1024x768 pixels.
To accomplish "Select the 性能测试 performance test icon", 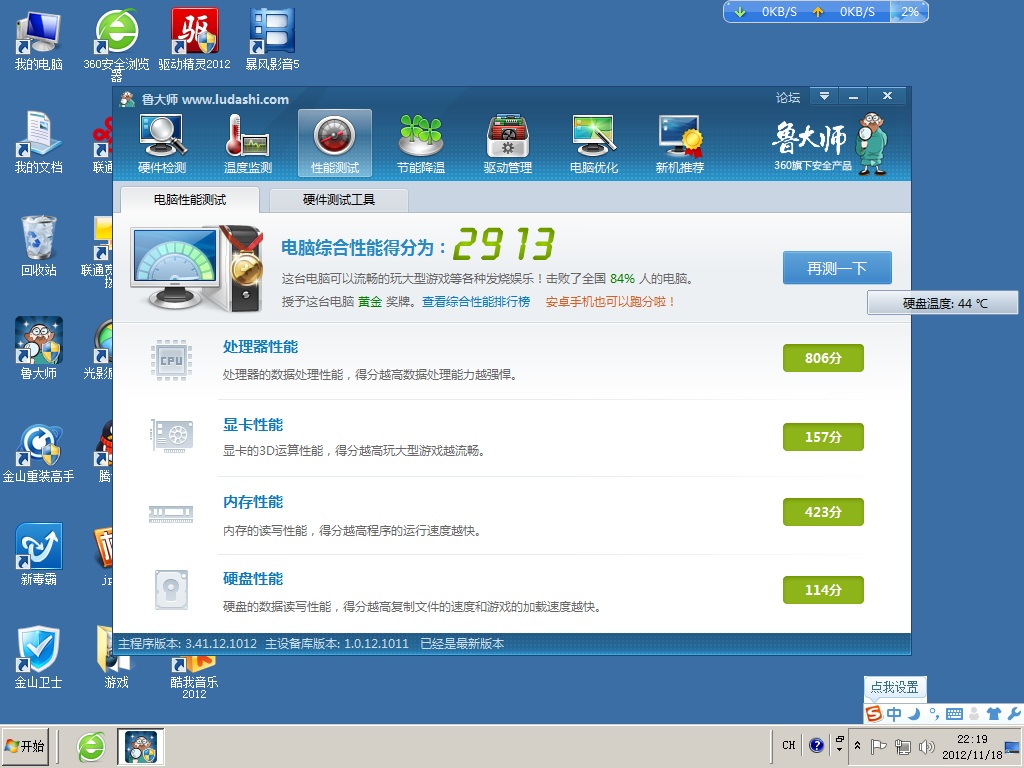I will (x=334, y=140).
